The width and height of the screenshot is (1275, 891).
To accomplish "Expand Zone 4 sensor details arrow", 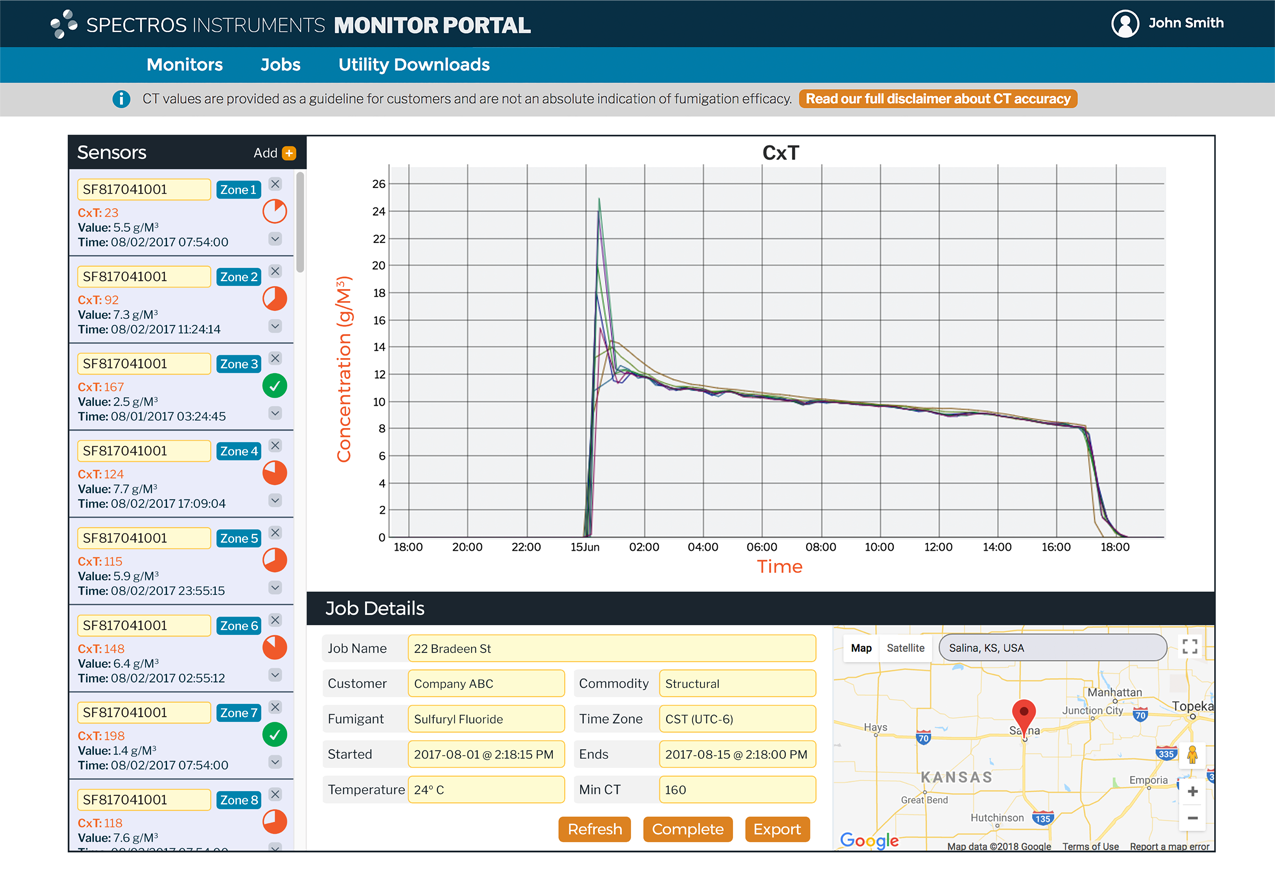I will coord(275,500).
